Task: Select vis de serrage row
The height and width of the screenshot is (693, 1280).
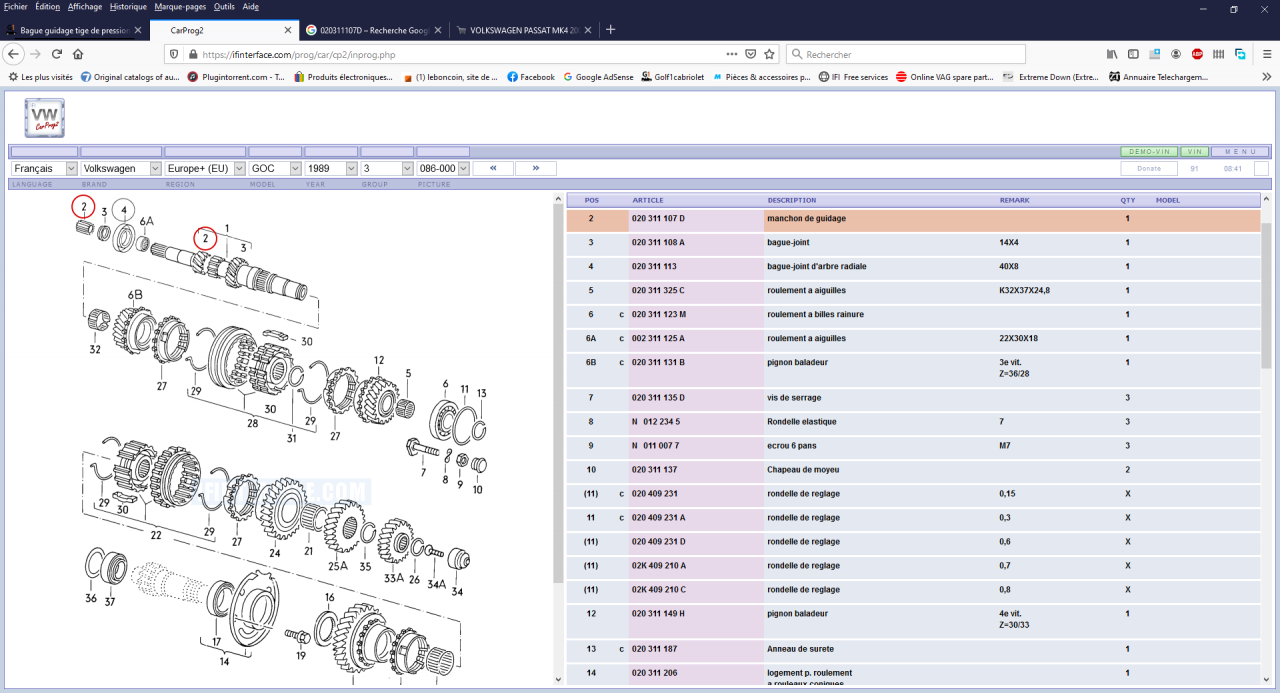Action: [913, 398]
